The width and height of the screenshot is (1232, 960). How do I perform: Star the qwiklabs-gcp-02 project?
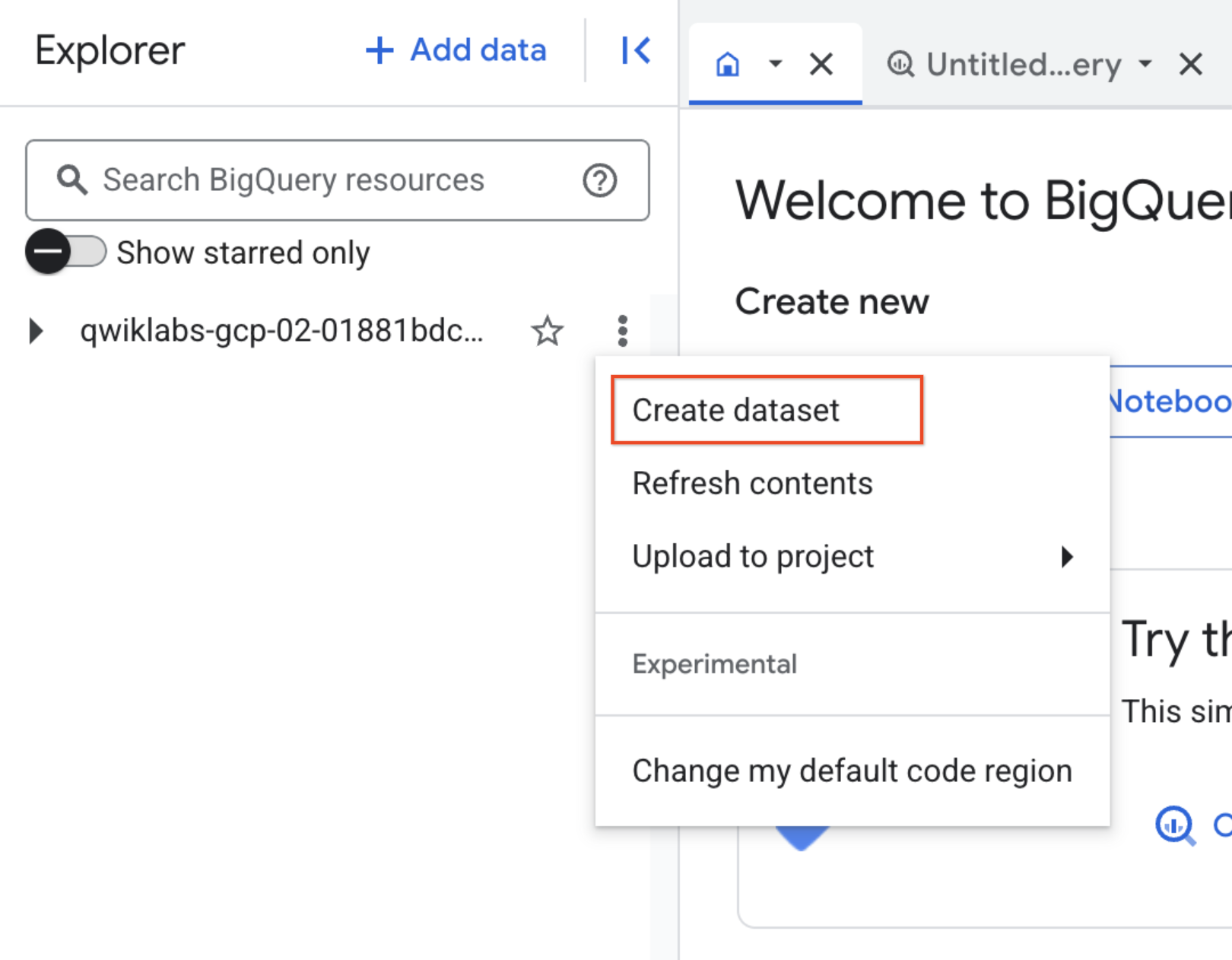pos(547,331)
